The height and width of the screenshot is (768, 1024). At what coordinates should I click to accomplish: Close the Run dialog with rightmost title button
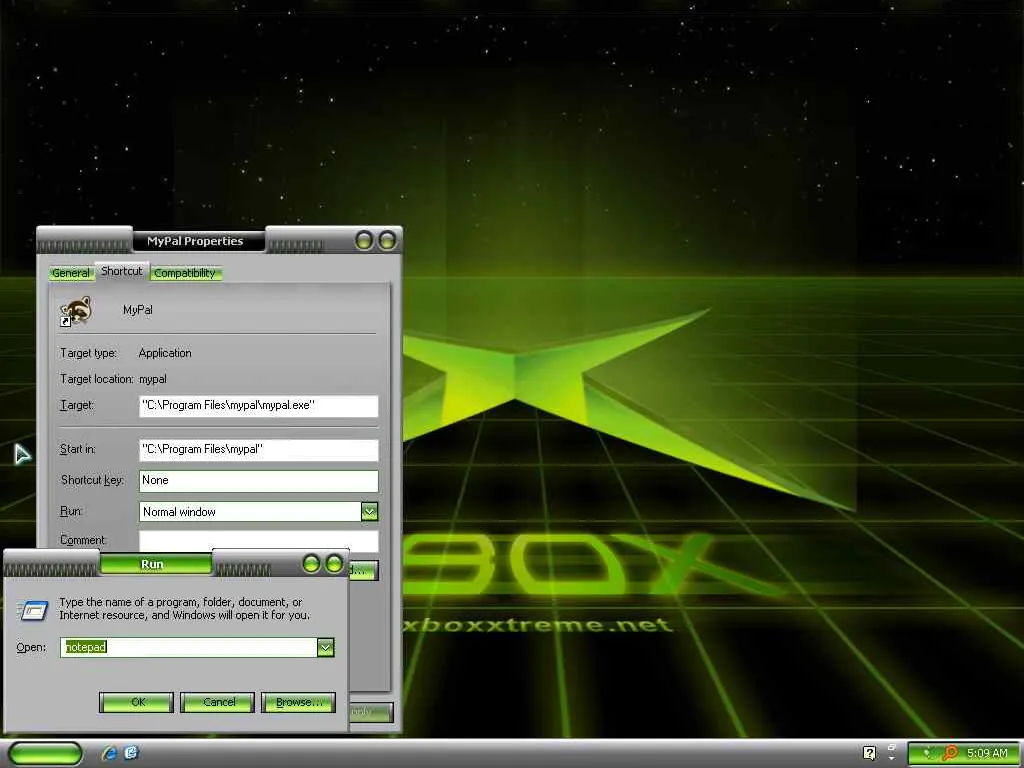[x=334, y=564]
